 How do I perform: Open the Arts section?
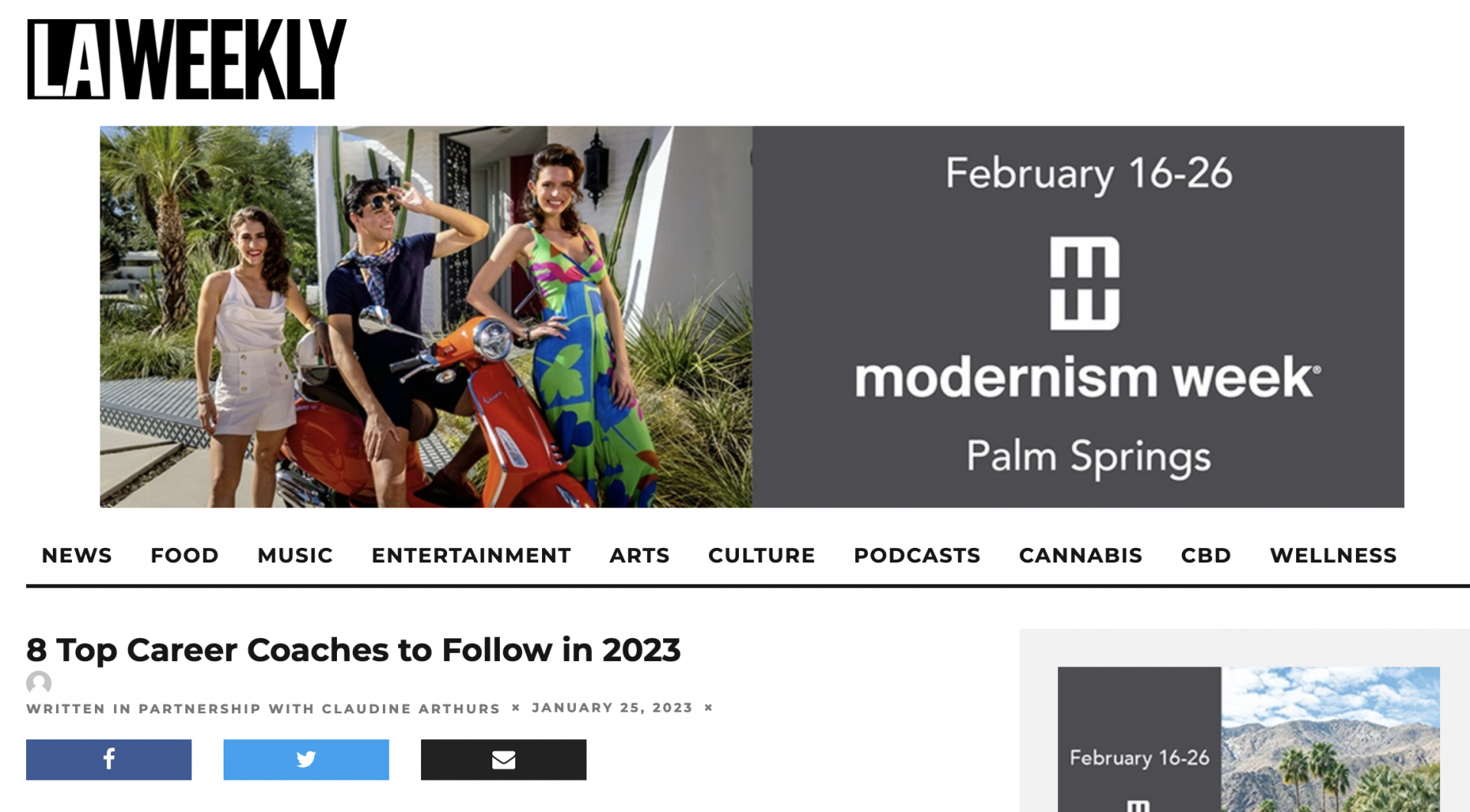639,556
